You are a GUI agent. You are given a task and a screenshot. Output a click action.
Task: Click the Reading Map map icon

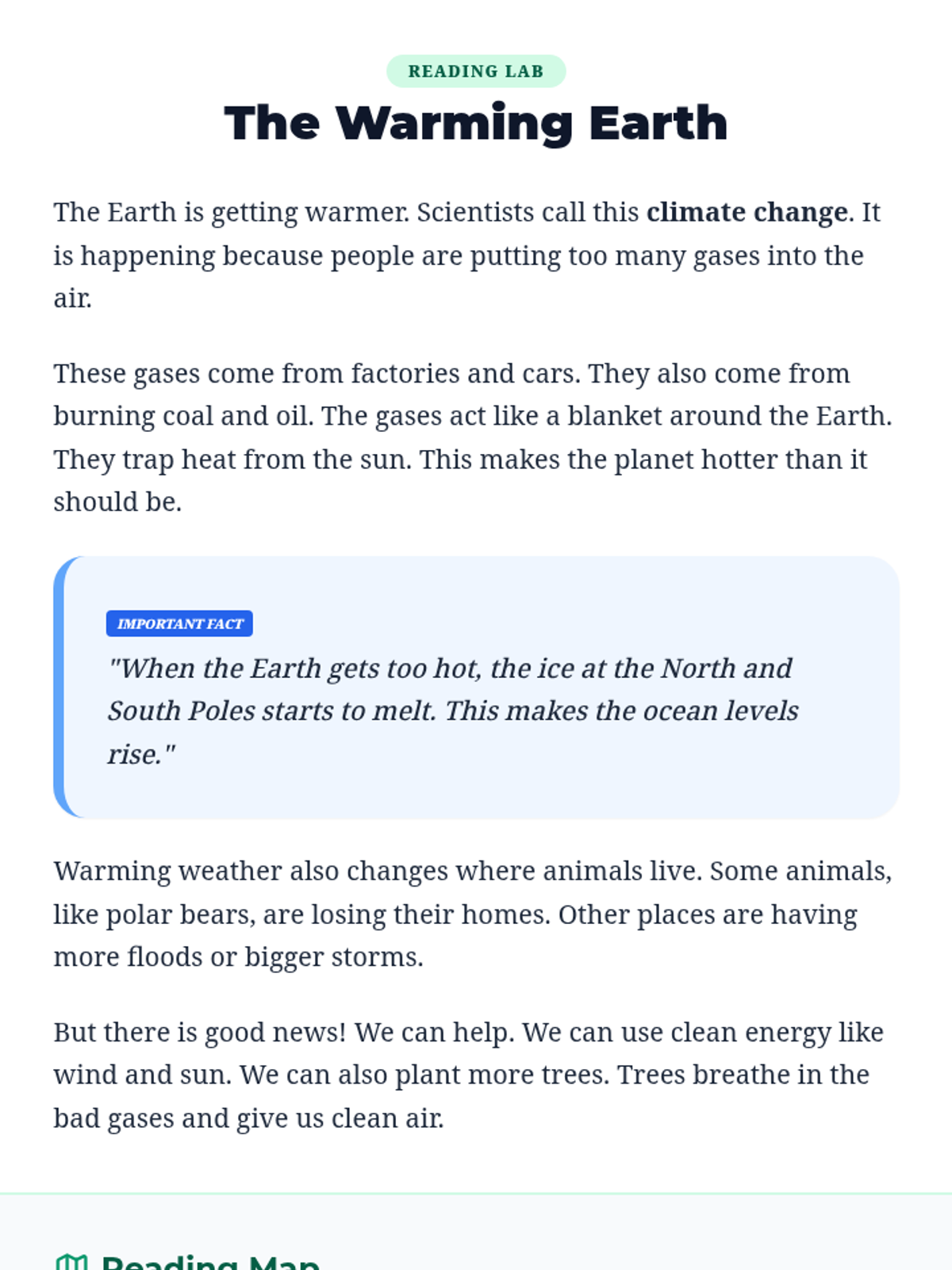71,1262
